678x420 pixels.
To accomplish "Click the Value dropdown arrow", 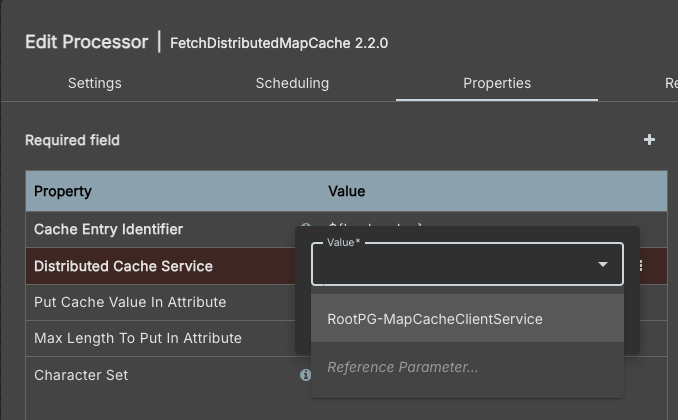I will pyautogui.click(x=603, y=265).
